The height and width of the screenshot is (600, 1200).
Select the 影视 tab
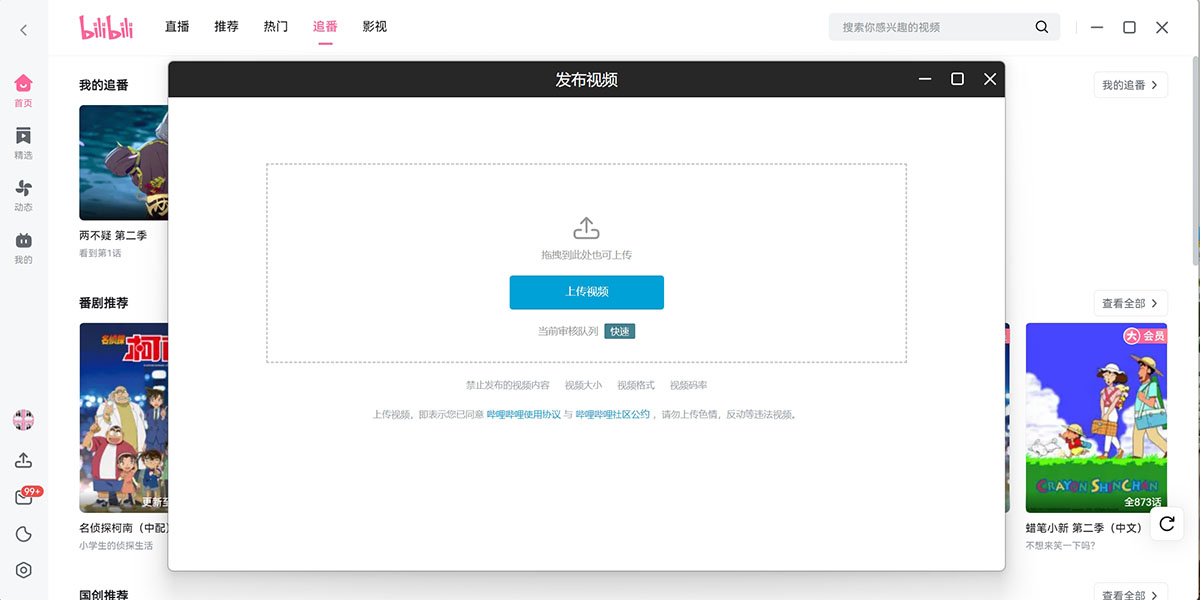click(375, 27)
